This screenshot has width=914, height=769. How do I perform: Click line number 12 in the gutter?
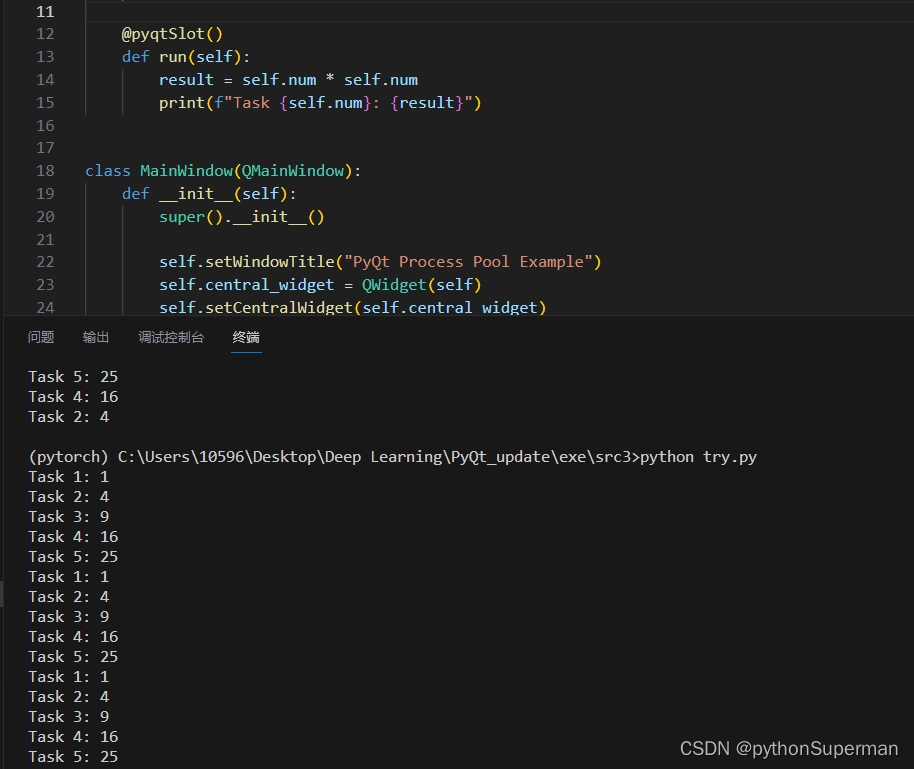point(45,34)
